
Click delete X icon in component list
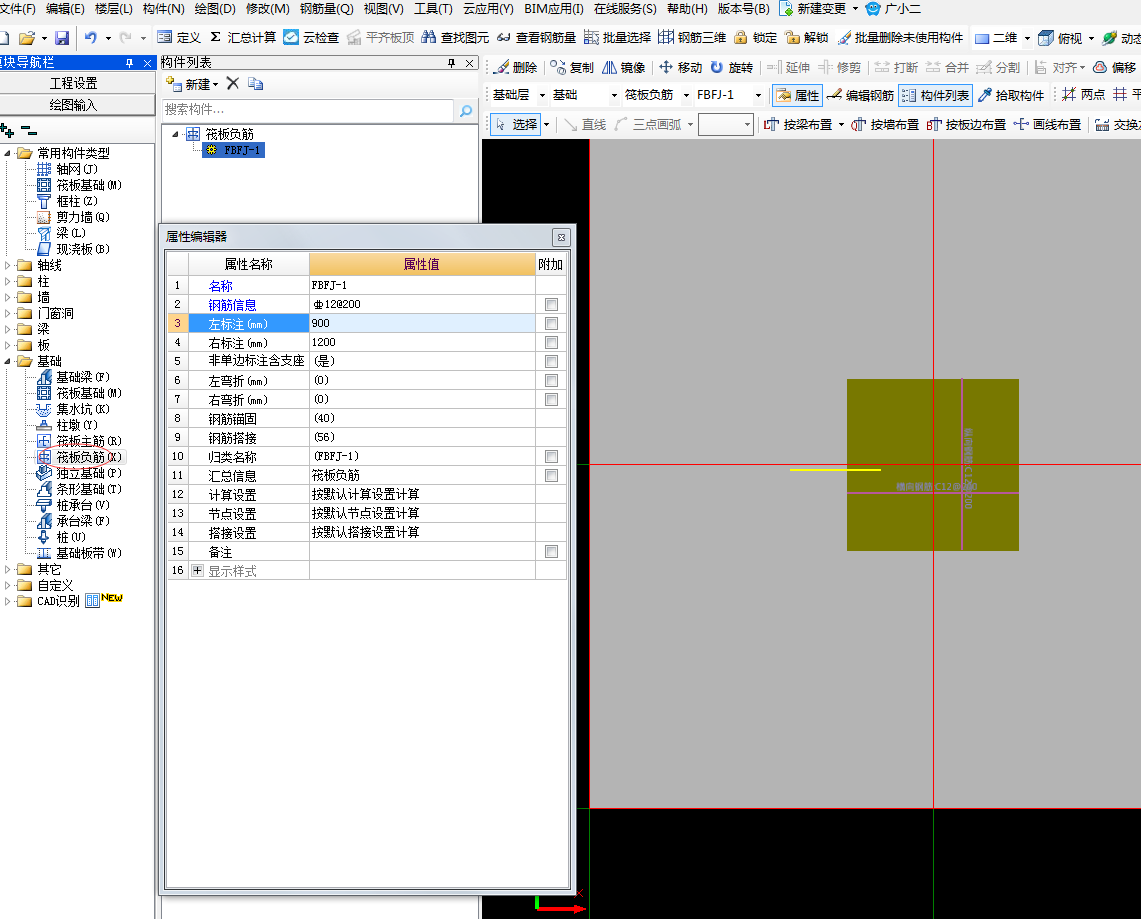[x=233, y=84]
